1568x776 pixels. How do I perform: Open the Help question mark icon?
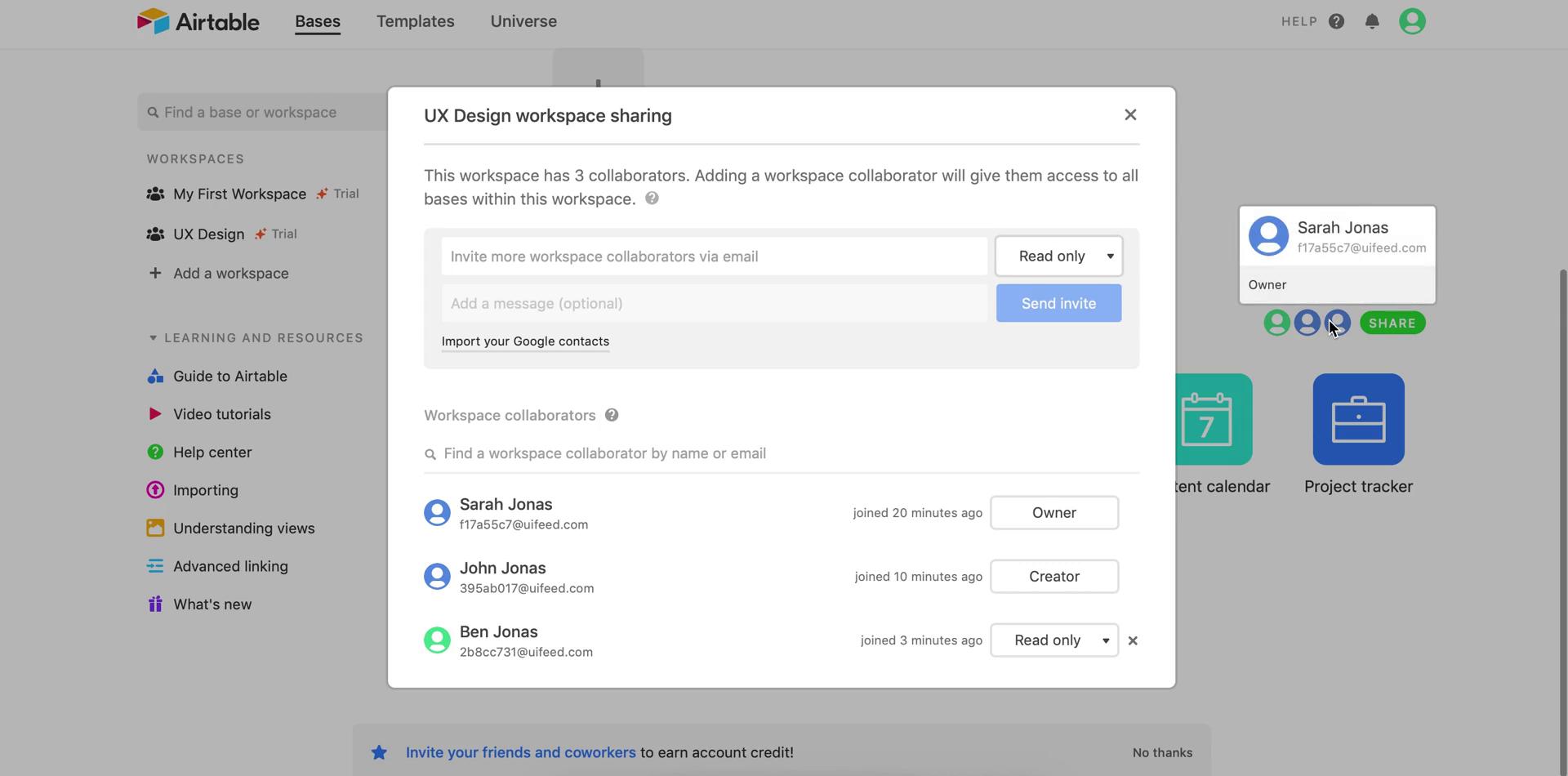coord(1336,21)
